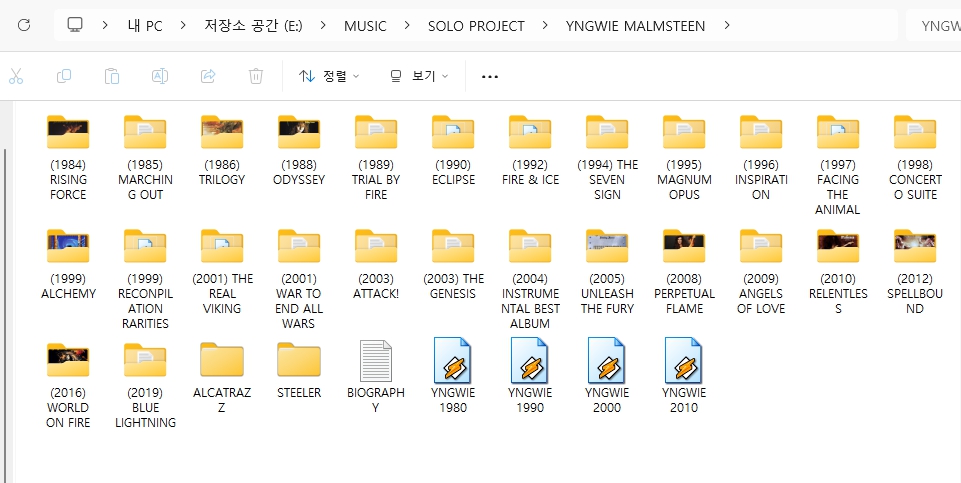This screenshot has height=483, width=961.
Task: Open the 보기 view dropdown
Action: [x=419, y=76]
